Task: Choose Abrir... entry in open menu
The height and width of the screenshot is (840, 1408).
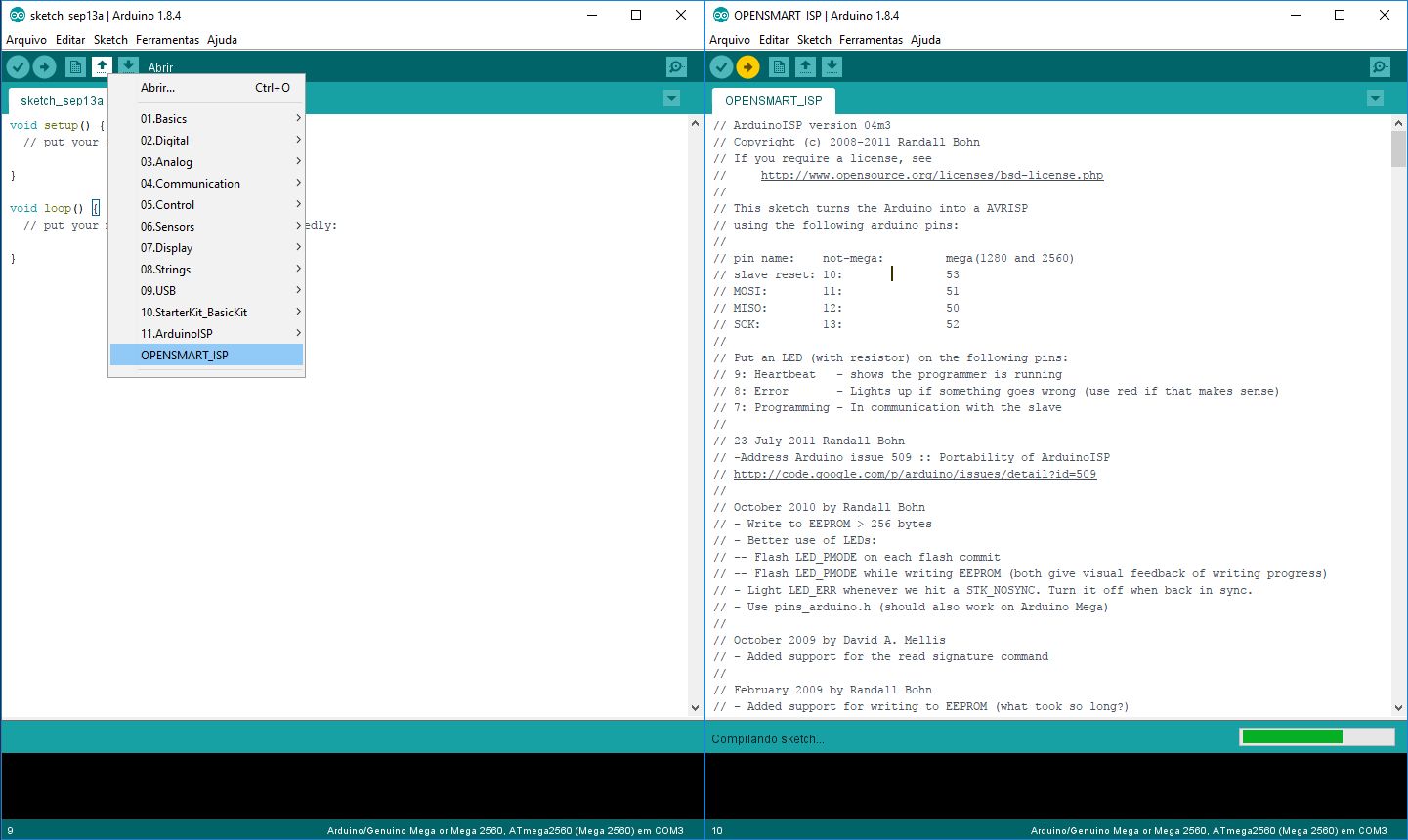Action: (x=206, y=88)
